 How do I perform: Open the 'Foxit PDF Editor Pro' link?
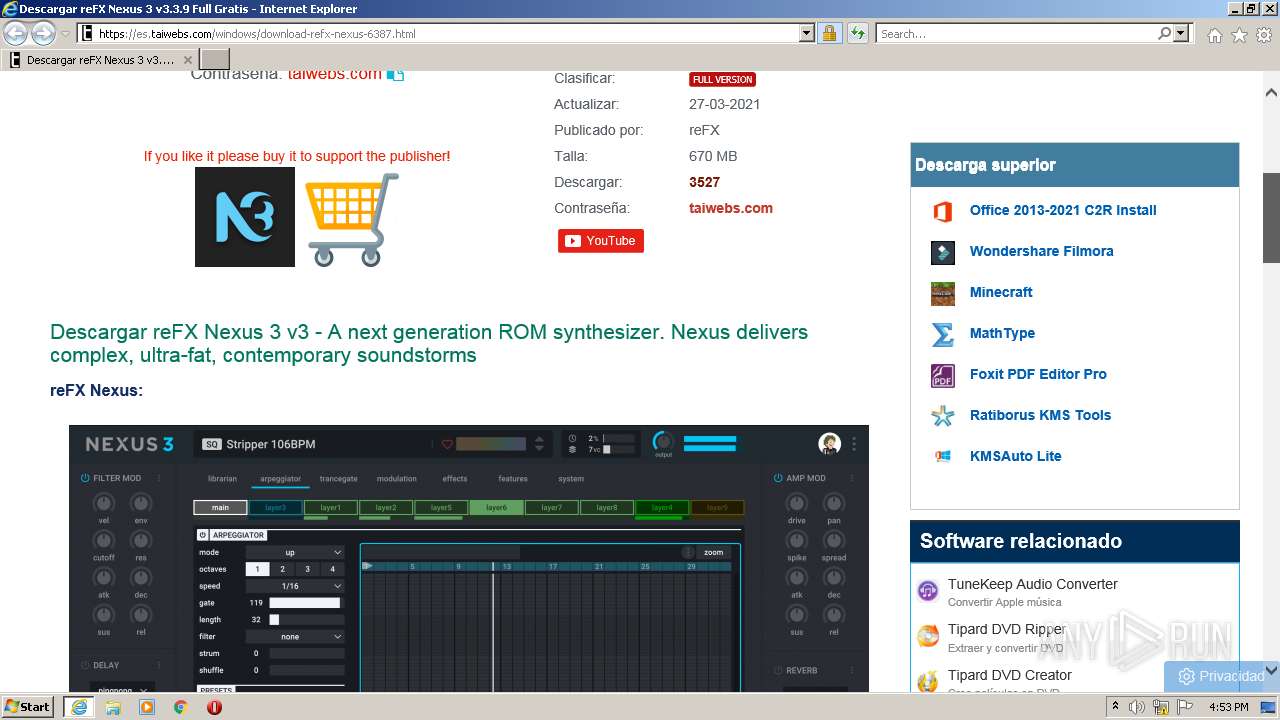pos(1038,374)
